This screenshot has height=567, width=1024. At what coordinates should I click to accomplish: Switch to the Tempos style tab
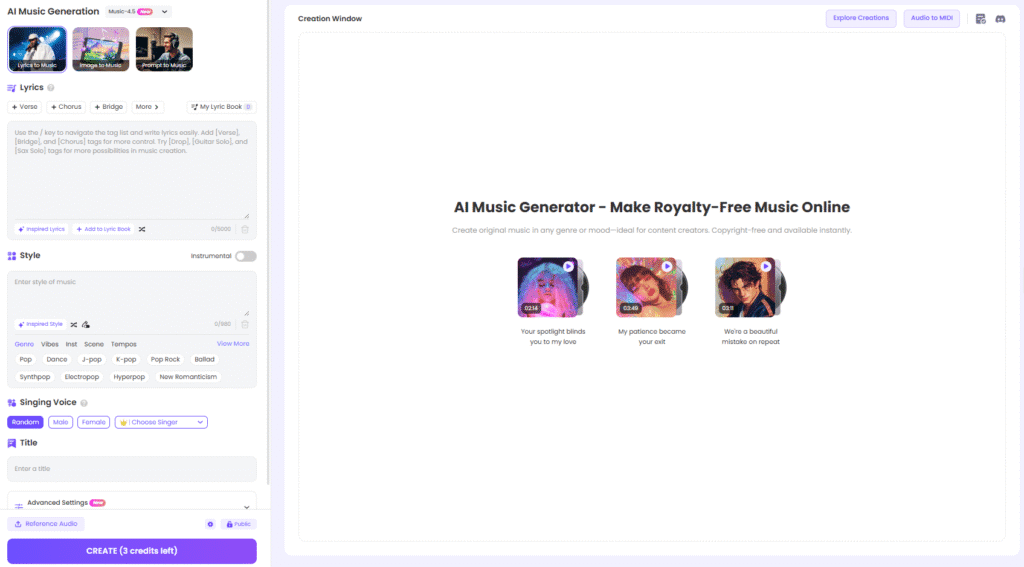pos(124,344)
